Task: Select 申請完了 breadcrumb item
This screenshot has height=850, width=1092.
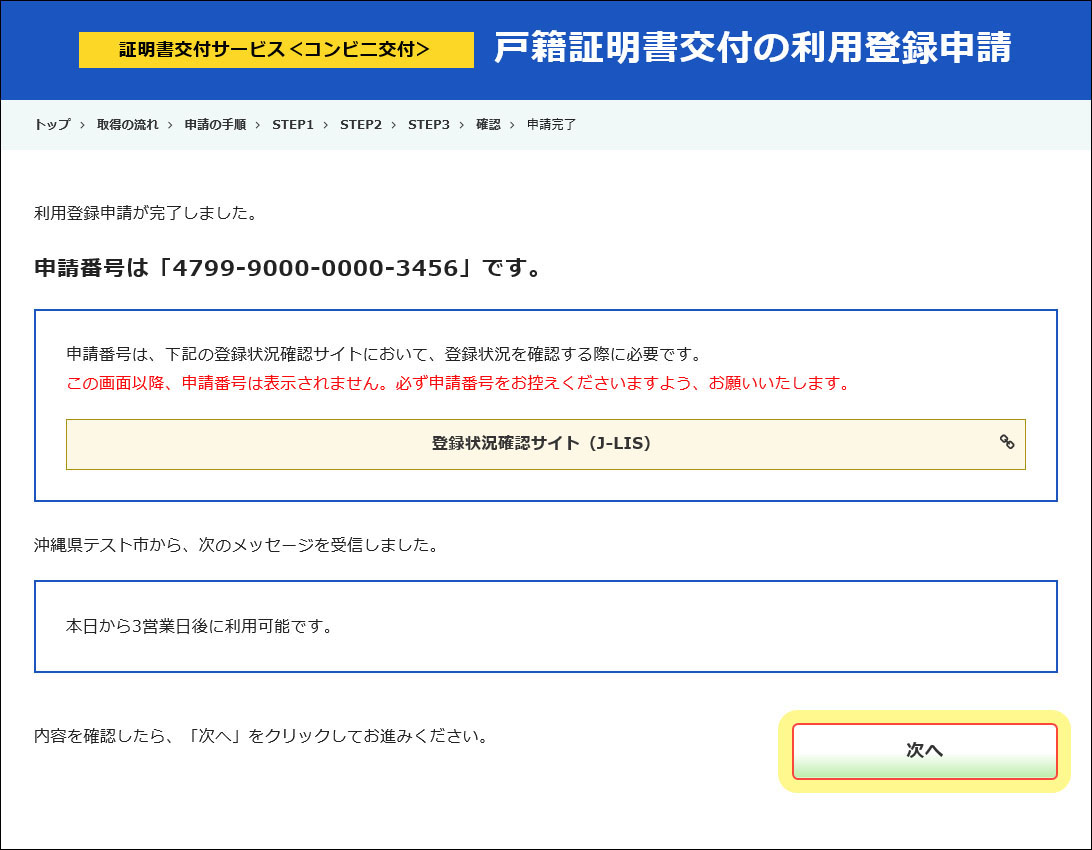Action: tap(551, 125)
